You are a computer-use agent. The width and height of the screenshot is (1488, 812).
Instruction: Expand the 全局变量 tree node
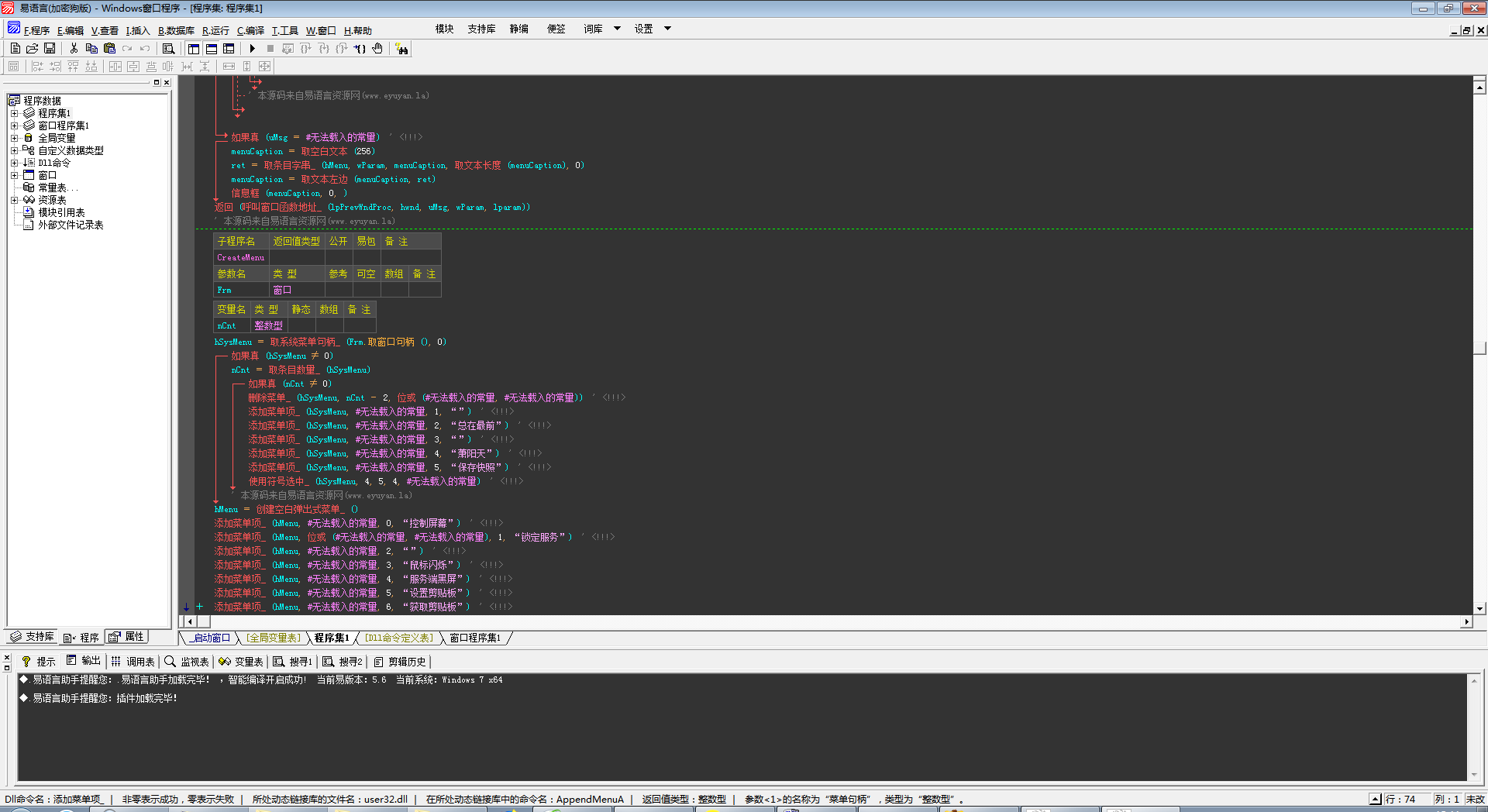click(x=14, y=138)
